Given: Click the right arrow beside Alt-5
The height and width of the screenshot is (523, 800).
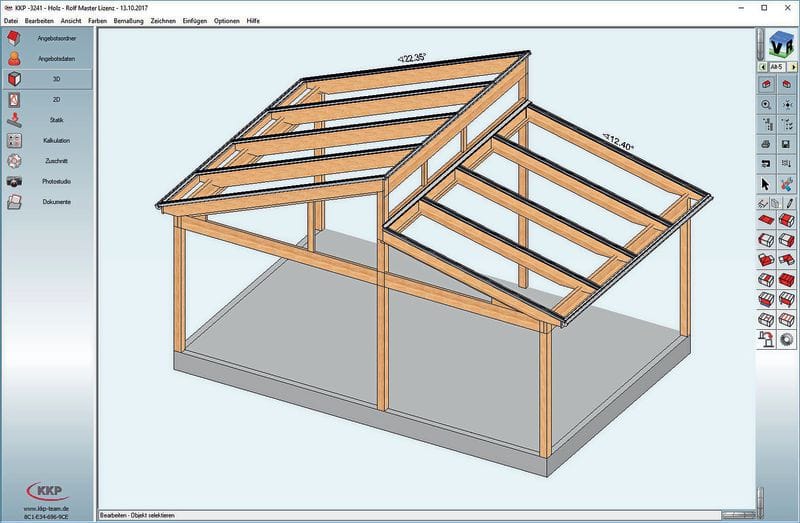Looking at the screenshot, I should (x=794, y=67).
